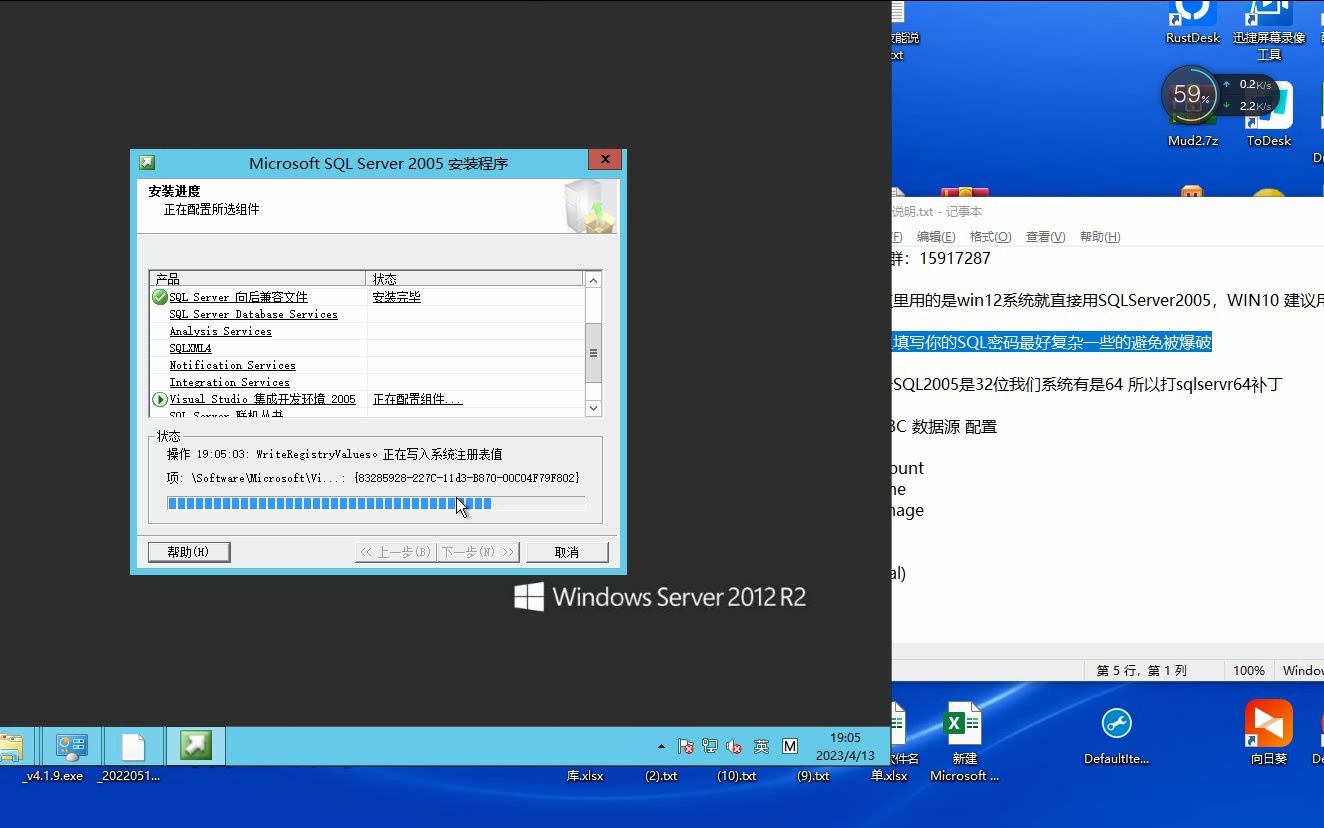Open the _2022051... desktop file

point(128,776)
